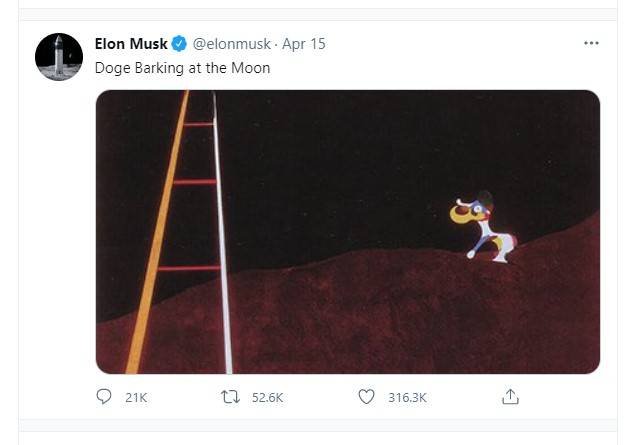Image resolution: width=636 pixels, height=445 pixels.
Task: Open the Elon Musk display name link
Action: pyautogui.click(x=131, y=44)
